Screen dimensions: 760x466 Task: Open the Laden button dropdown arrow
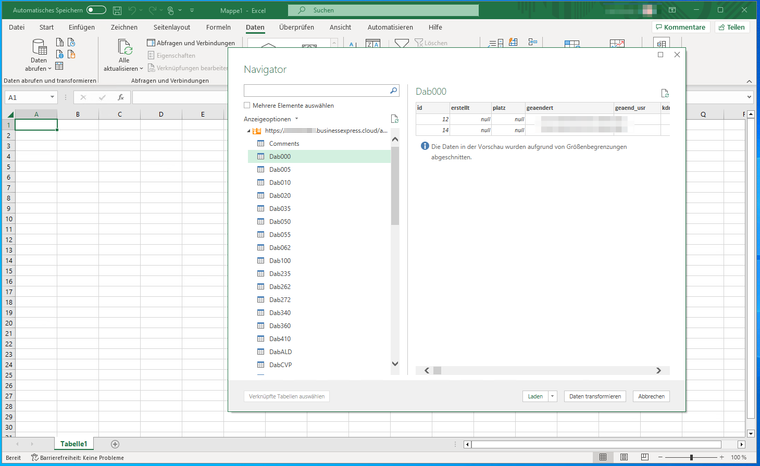(552, 396)
